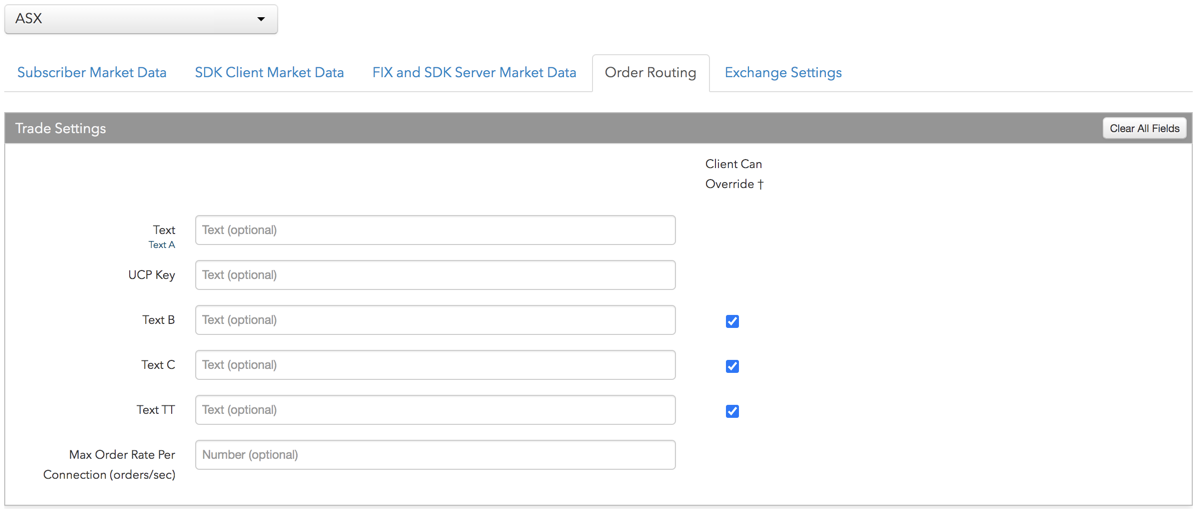Go to the Exchange Settings tab

[x=783, y=72]
